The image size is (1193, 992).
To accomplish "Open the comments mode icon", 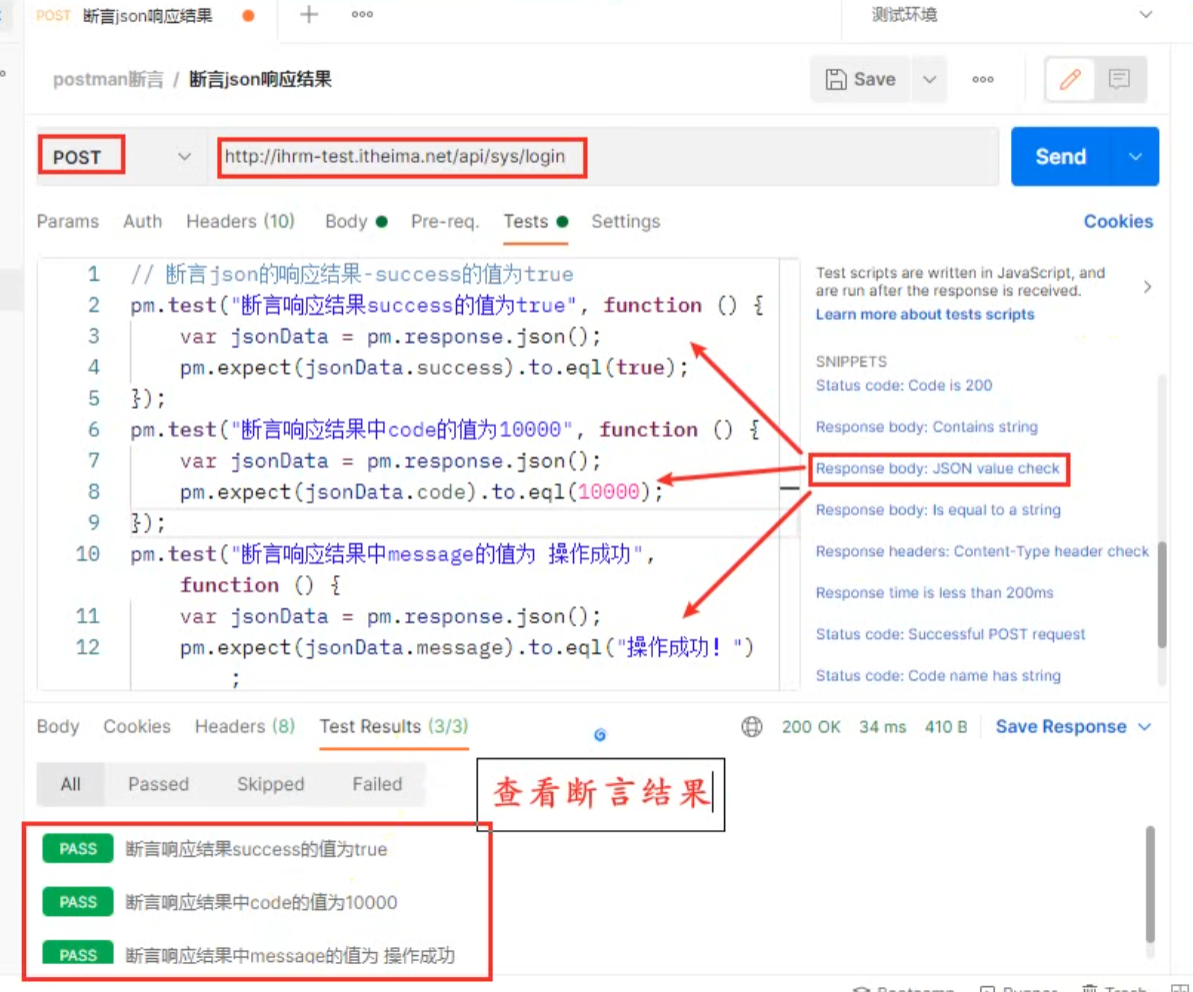I will [1119, 80].
